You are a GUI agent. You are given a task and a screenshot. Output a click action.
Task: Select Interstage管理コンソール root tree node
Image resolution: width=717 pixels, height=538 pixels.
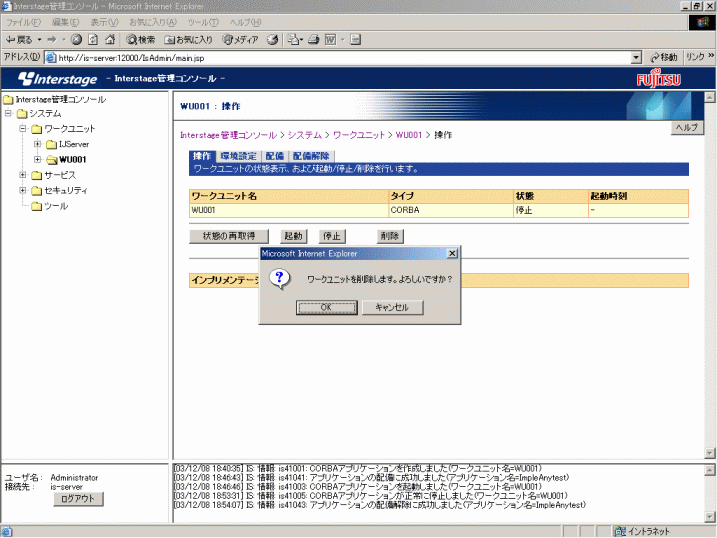(x=60, y=99)
